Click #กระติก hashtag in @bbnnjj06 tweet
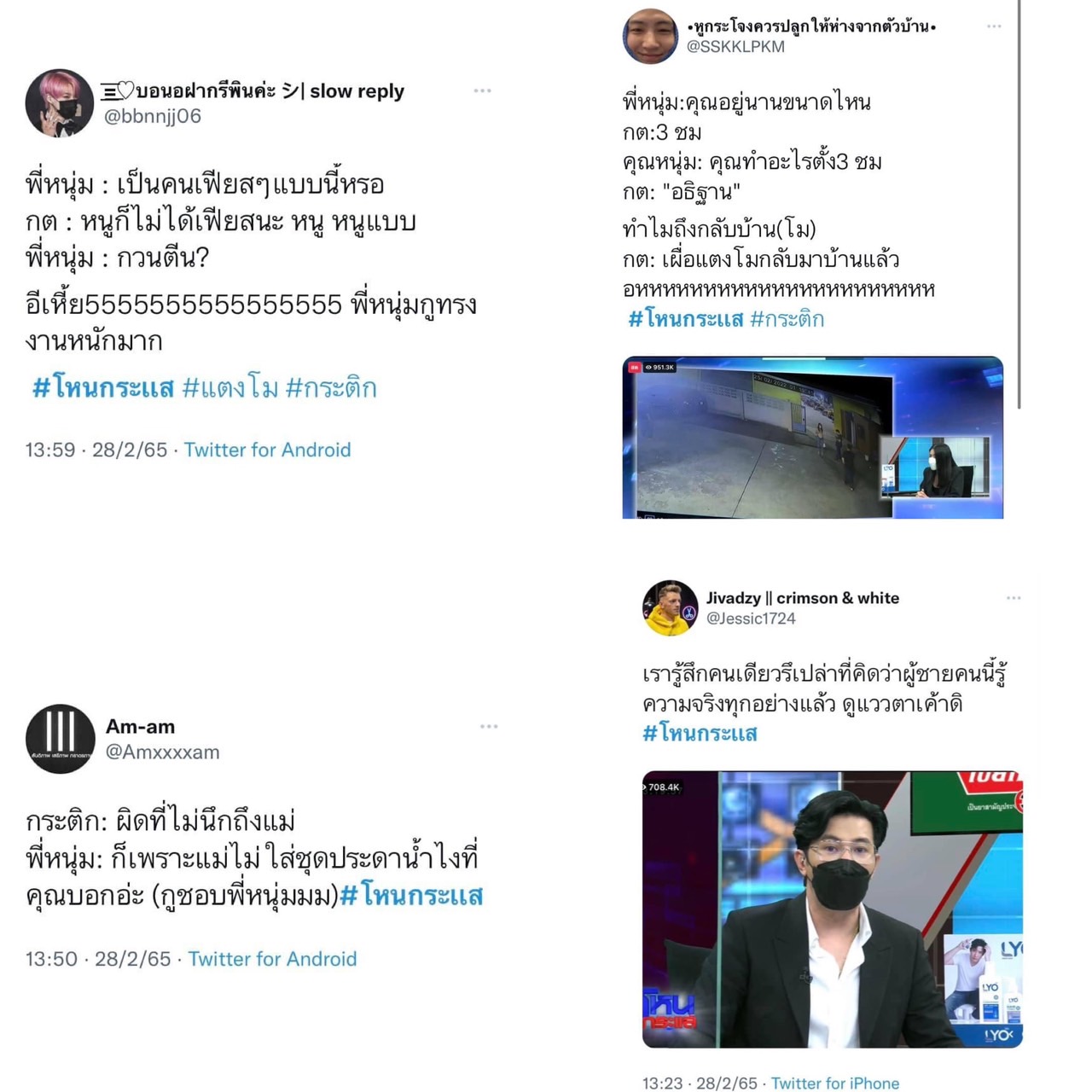Viewport: 1092px width, 1092px height. pos(331,388)
